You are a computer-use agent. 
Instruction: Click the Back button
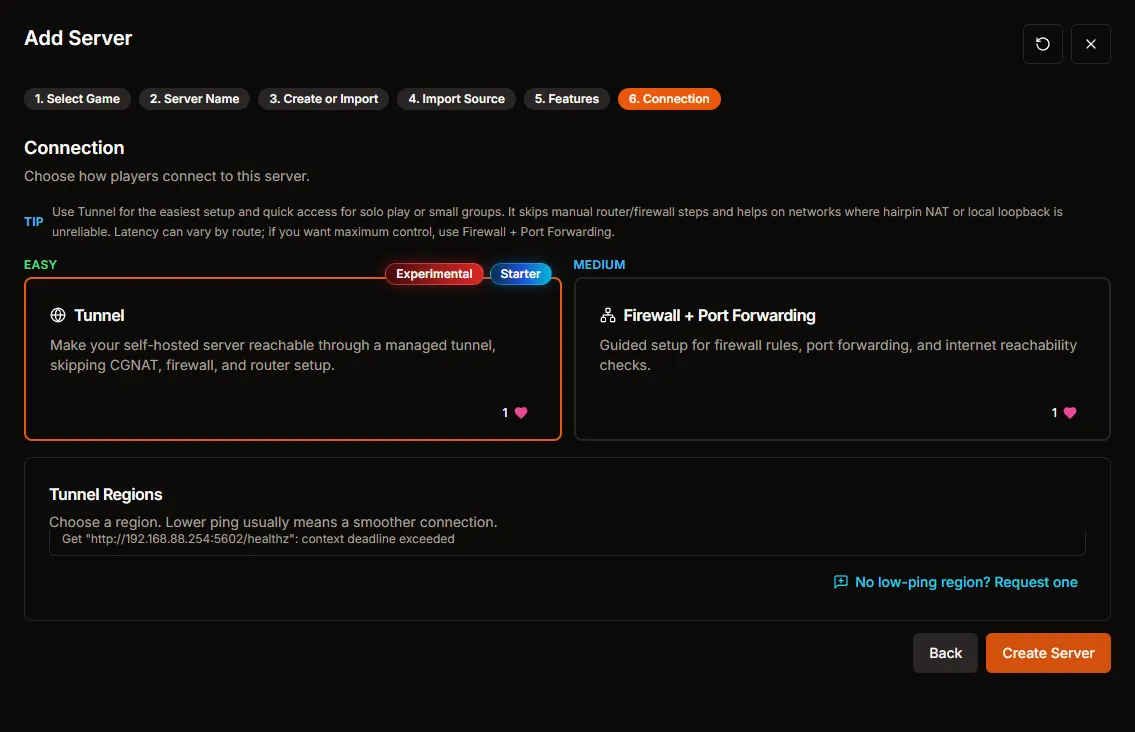pos(944,652)
